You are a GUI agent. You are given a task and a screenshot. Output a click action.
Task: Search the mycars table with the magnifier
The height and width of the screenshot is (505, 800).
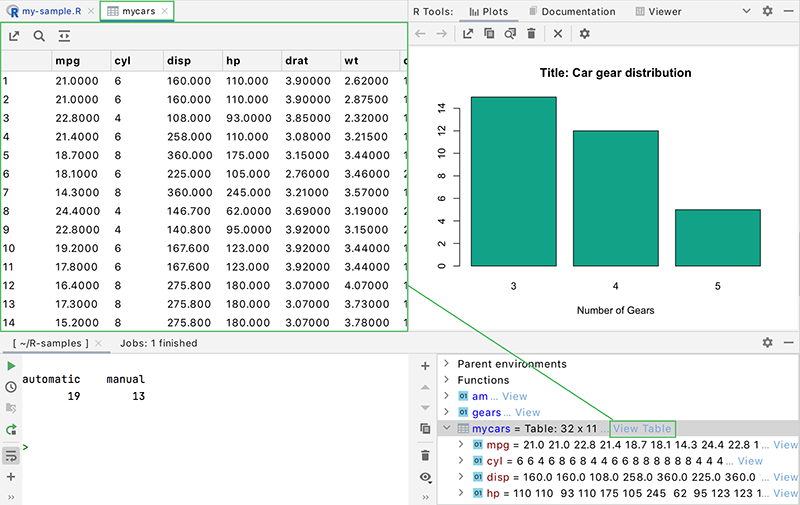(39, 36)
